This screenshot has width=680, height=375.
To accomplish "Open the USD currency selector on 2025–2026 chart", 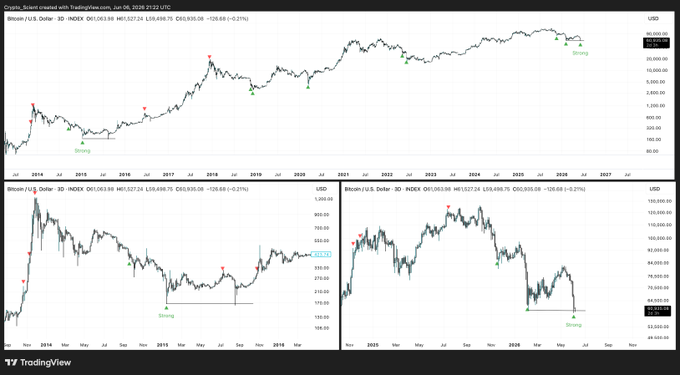I will click(x=654, y=189).
